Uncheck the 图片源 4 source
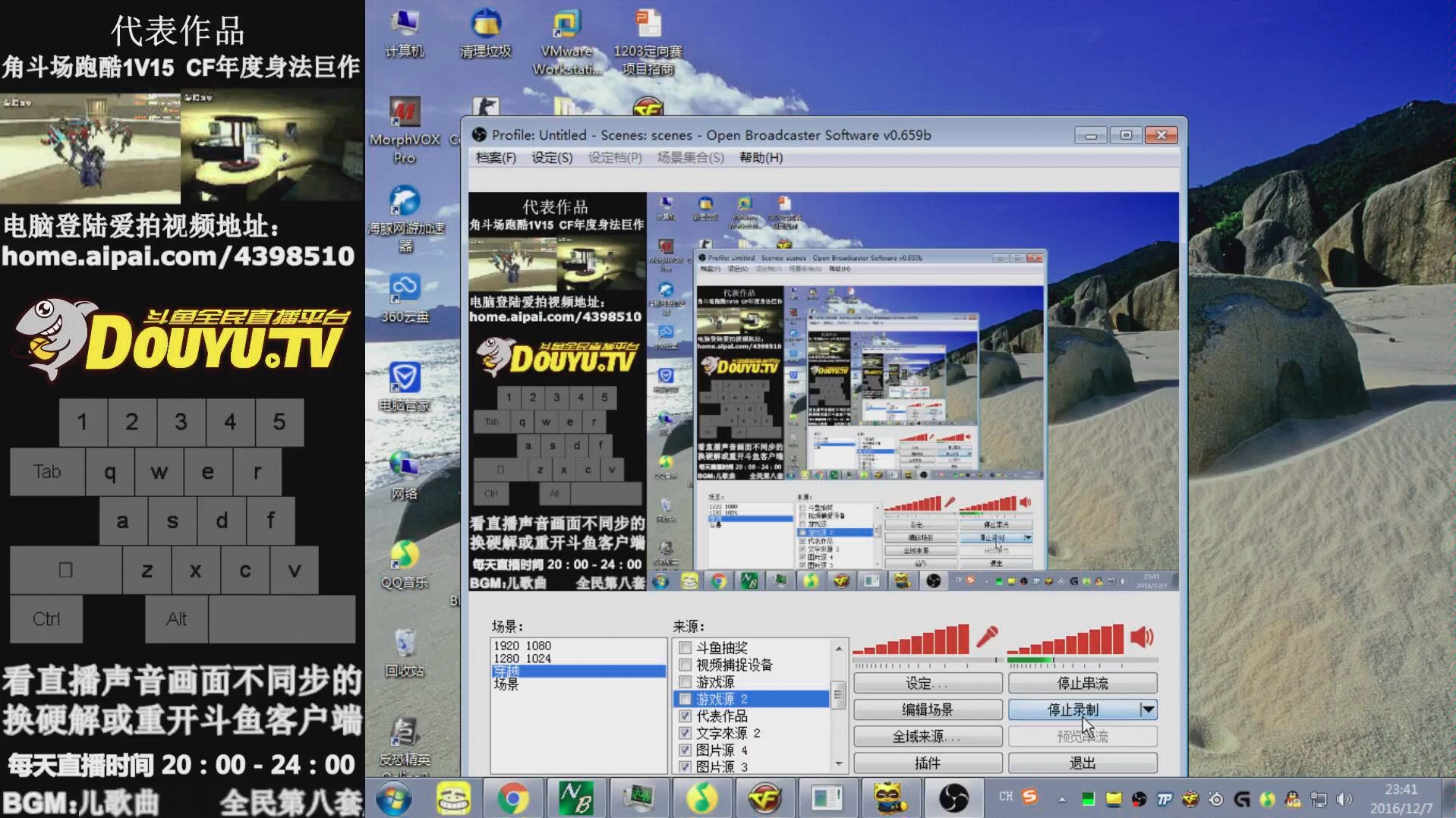Viewport: 1456px width, 818px height. (685, 750)
